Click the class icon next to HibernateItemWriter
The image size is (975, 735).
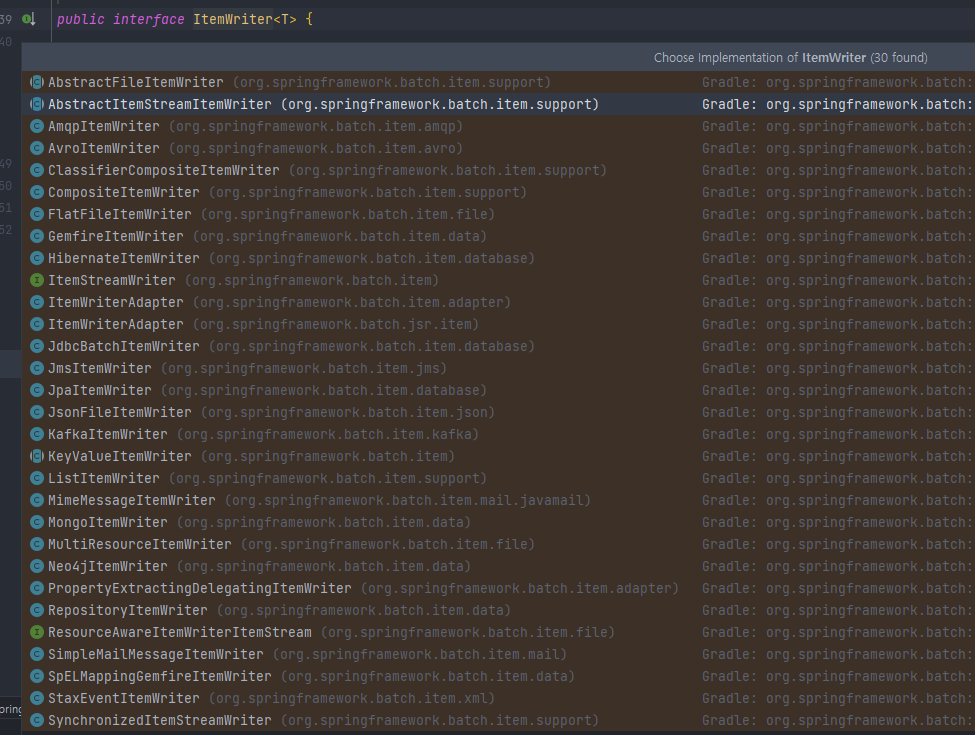(37, 258)
